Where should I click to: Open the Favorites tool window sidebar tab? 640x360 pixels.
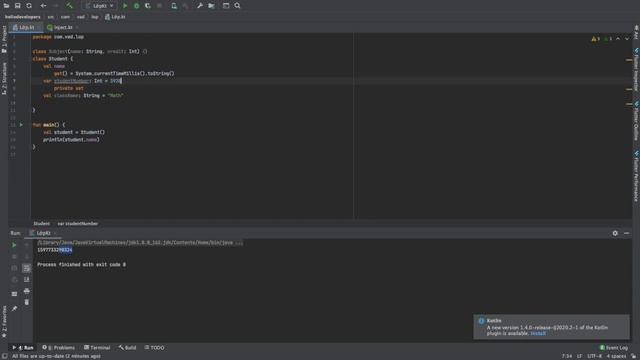click(x=4, y=322)
